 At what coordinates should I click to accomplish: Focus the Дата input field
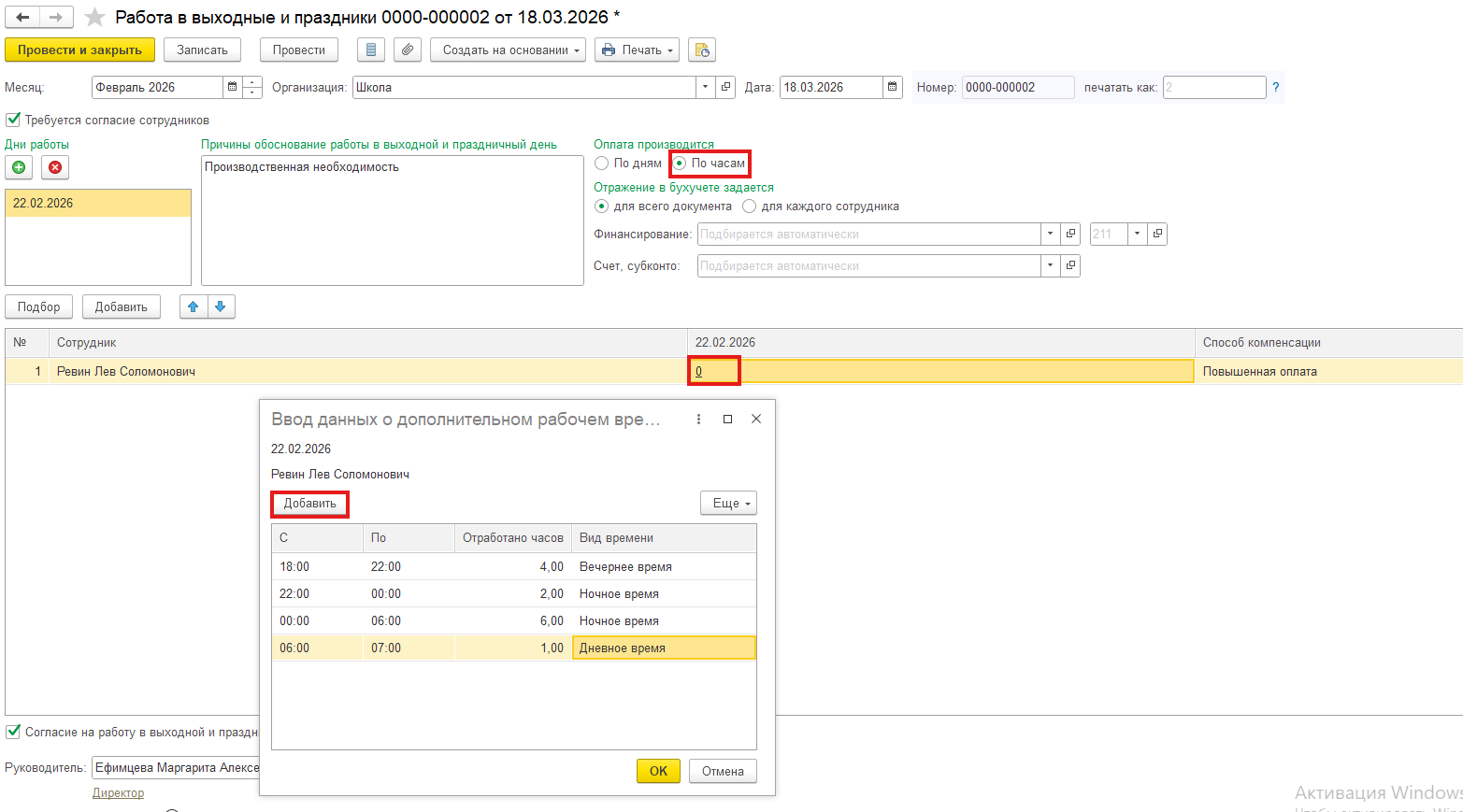coord(831,87)
